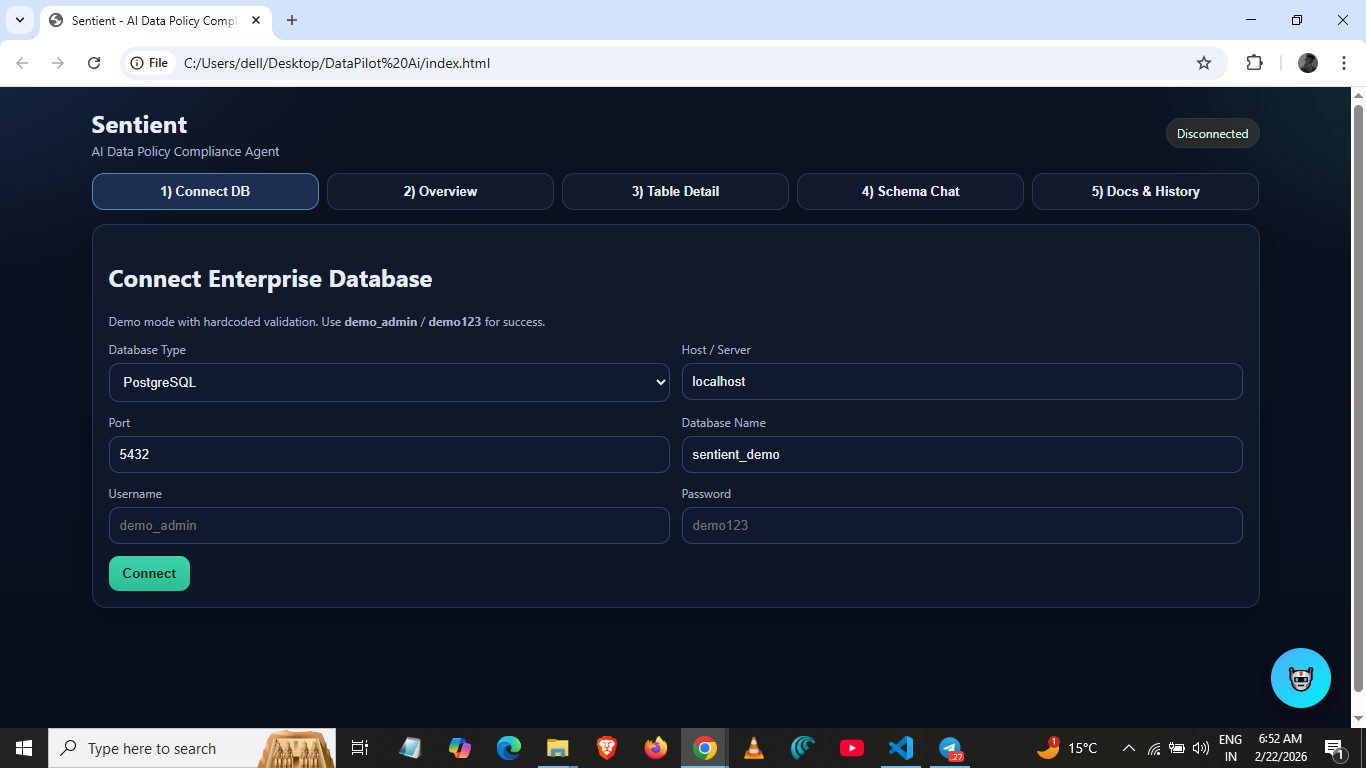Screen dimensions: 1366x768
Task: Bookmark this page with the star icon
Action: click(x=1204, y=63)
